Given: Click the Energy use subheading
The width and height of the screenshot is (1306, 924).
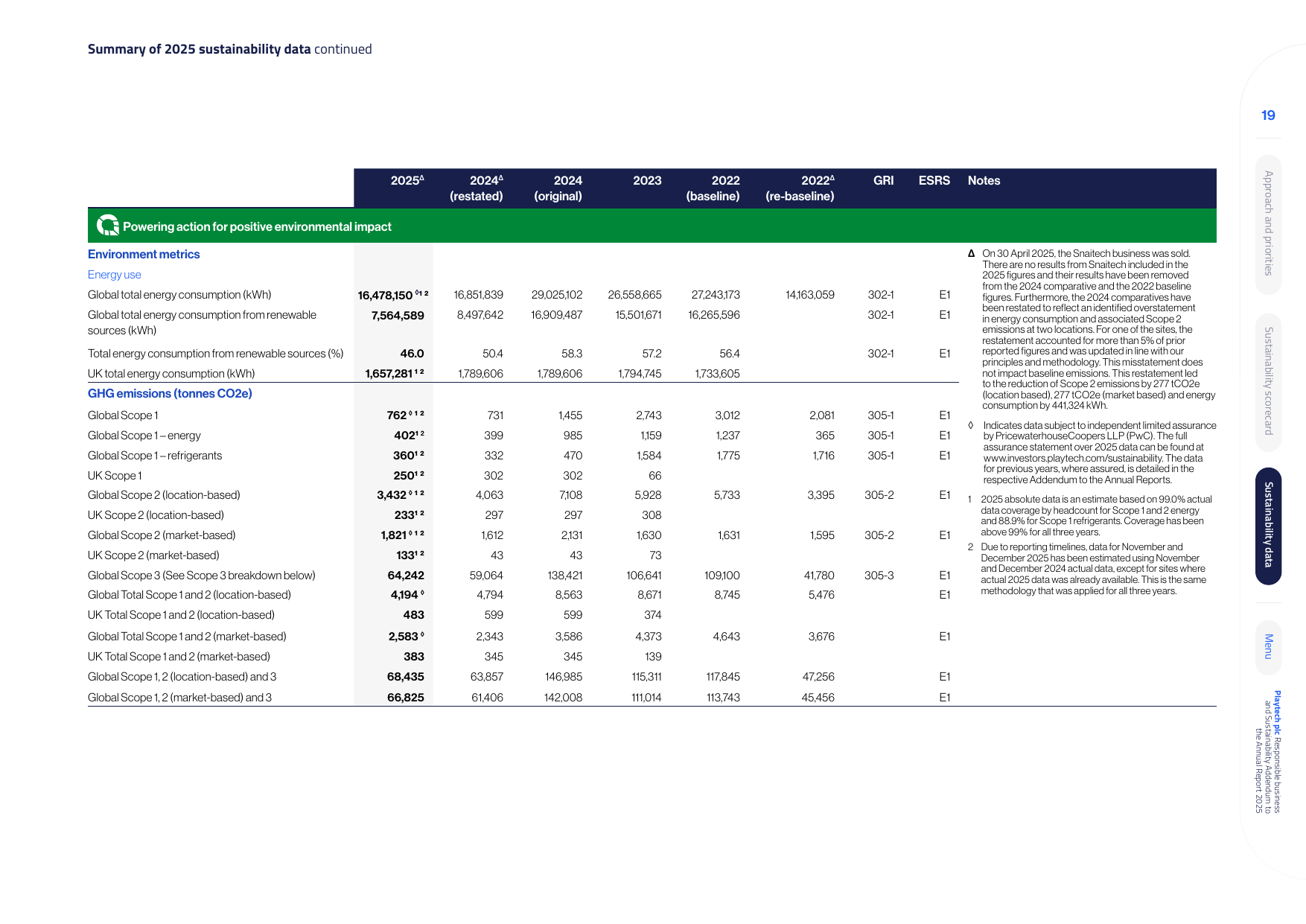Looking at the screenshot, I should point(114,275).
